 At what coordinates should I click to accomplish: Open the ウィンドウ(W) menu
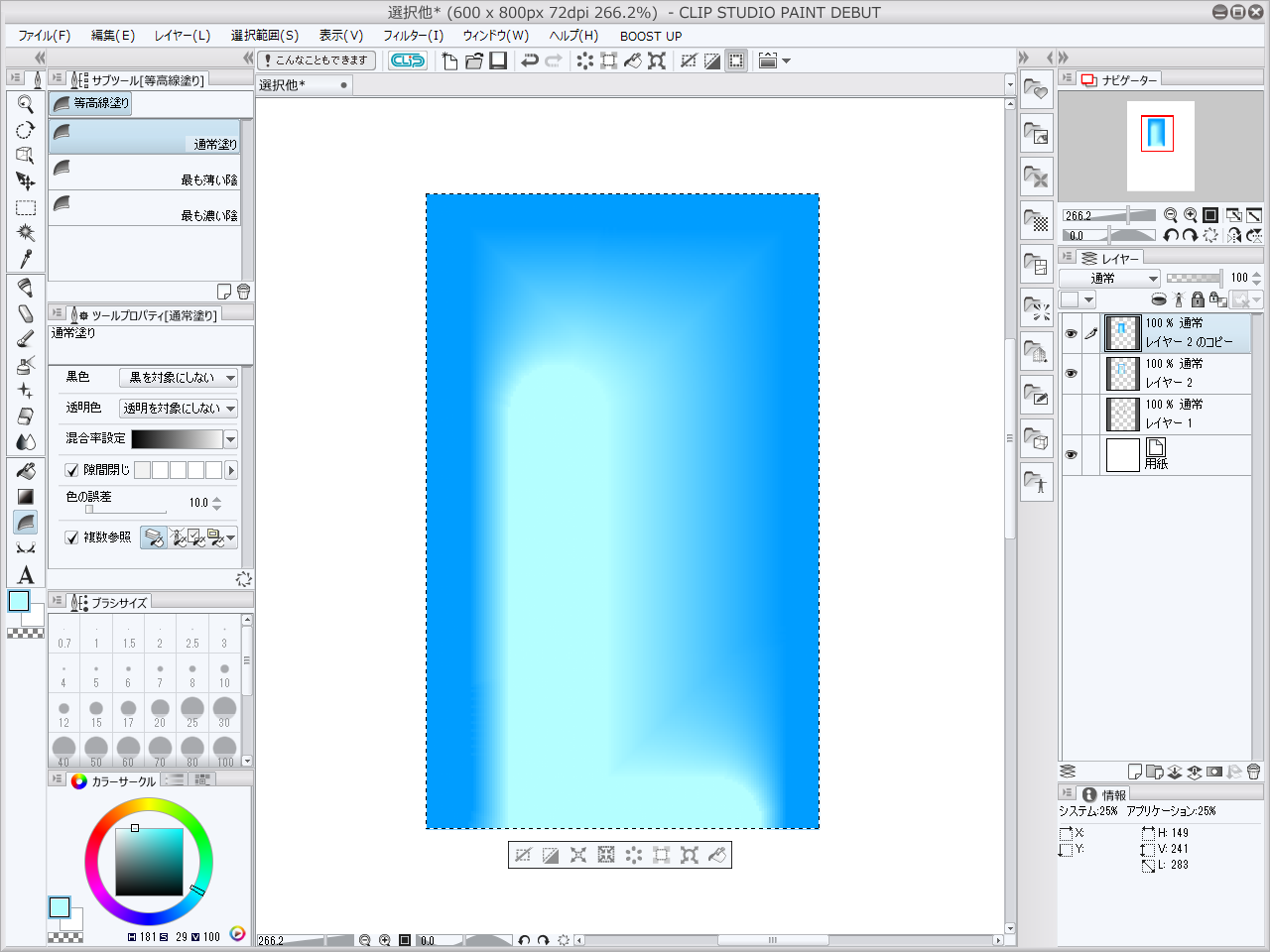tap(496, 36)
